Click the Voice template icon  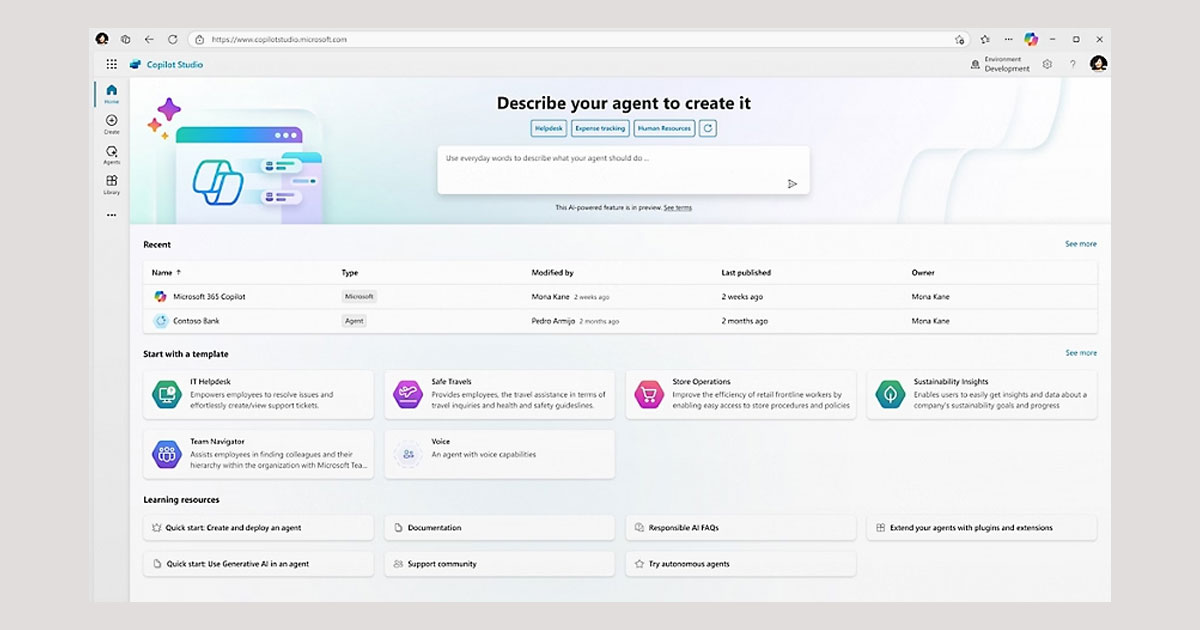tap(407, 455)
